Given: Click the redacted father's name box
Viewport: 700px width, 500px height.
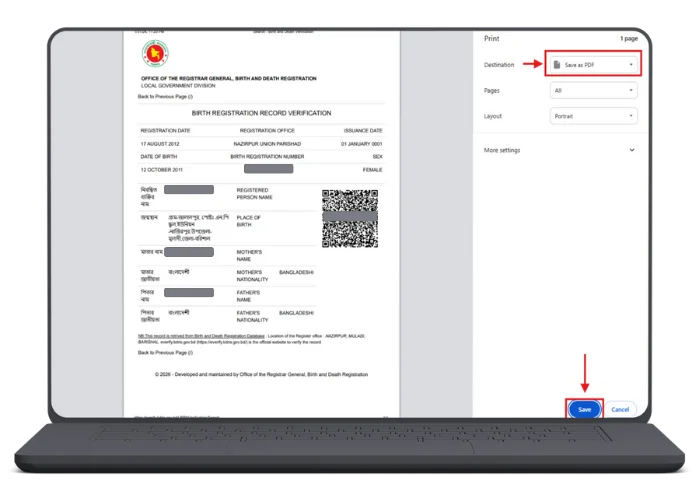Looking at the screenshot, I should [189, 293].
